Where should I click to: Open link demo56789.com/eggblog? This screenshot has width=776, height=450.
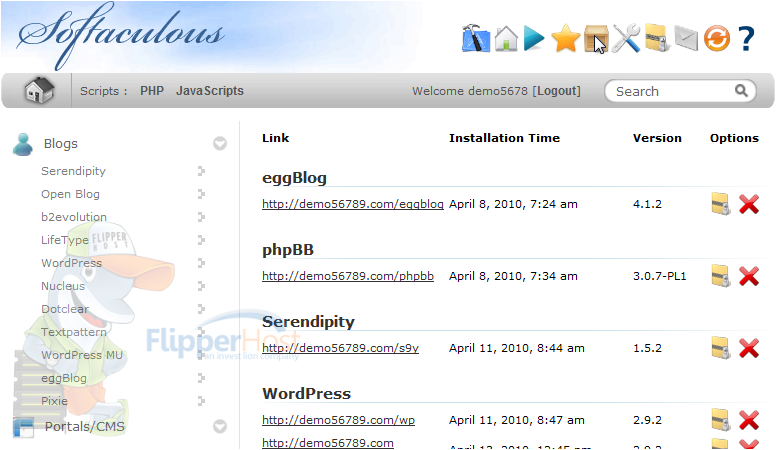[352, 204]
